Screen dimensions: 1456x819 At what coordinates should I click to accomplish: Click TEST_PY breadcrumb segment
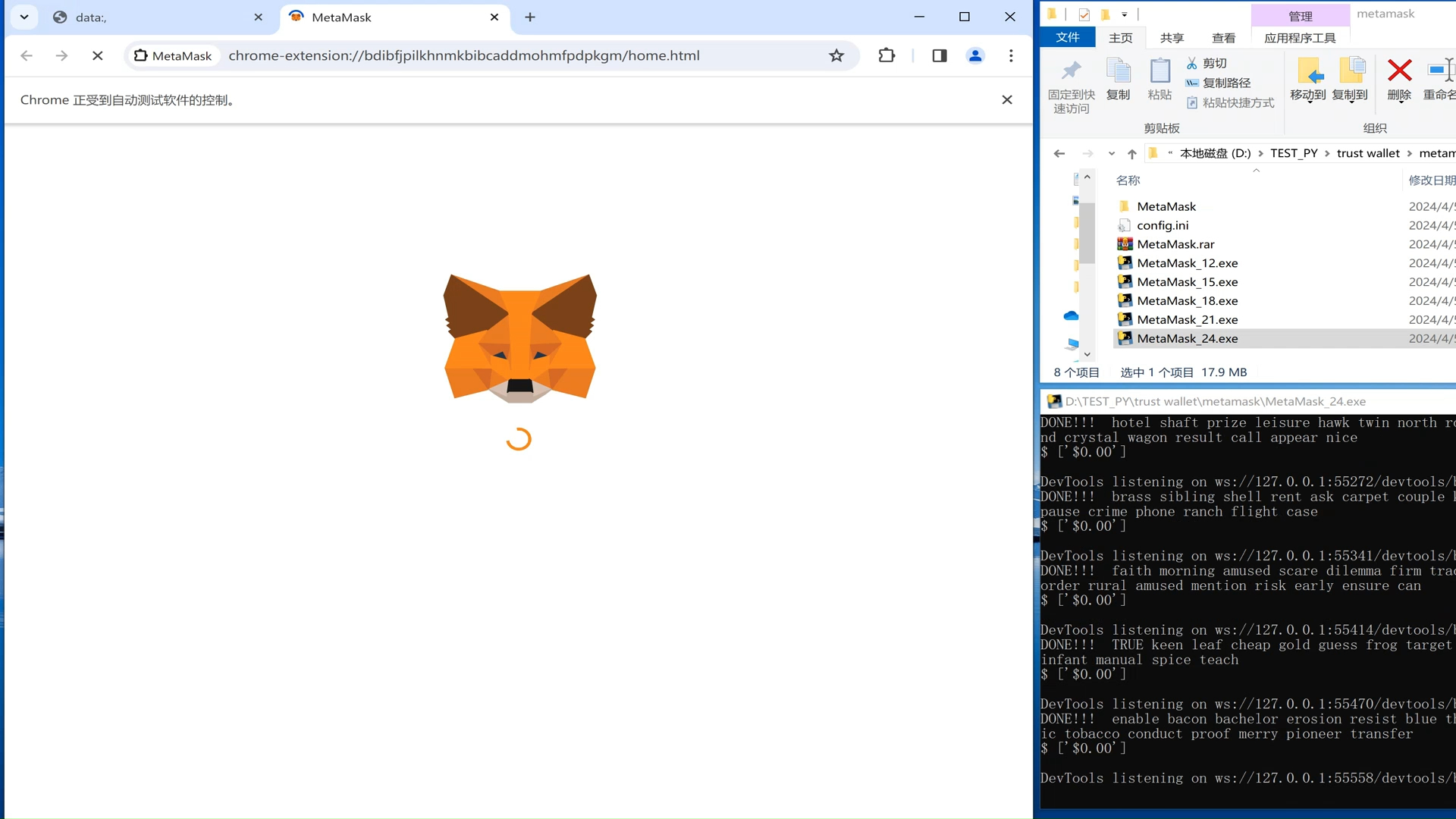[x=1294, y=153]
